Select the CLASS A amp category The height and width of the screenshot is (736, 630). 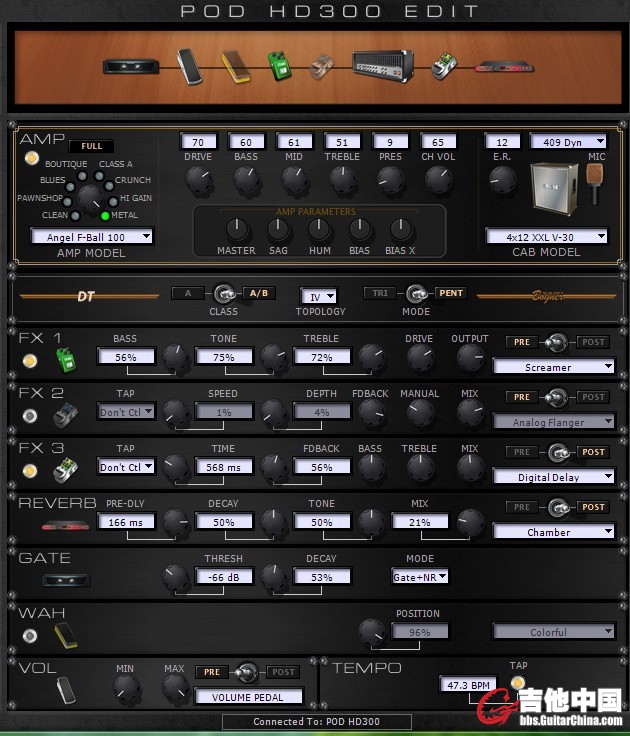pos(99,176)
